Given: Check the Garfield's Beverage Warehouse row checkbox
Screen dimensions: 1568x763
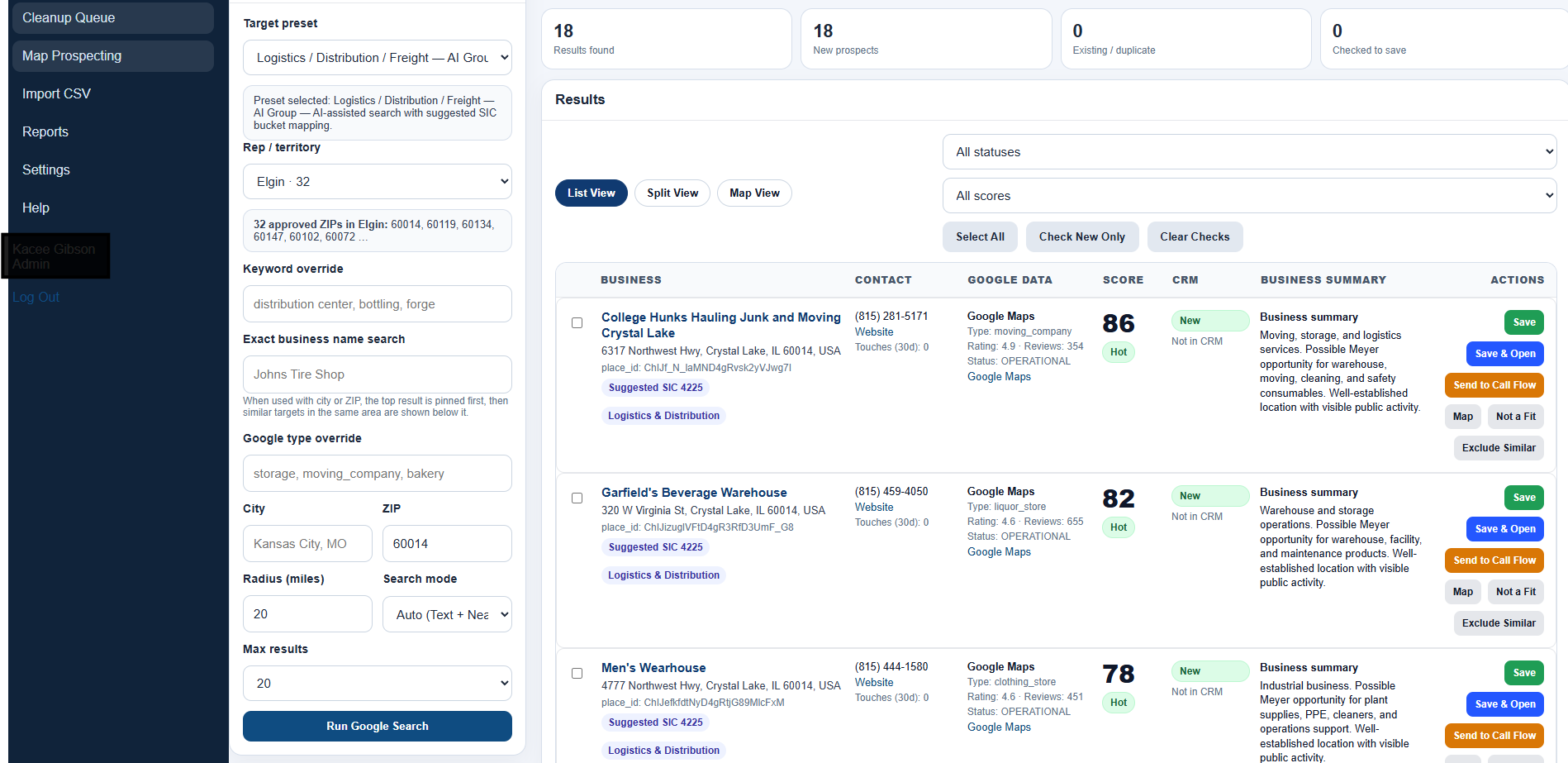Looking at the screenshot, I should coord(577,498).
